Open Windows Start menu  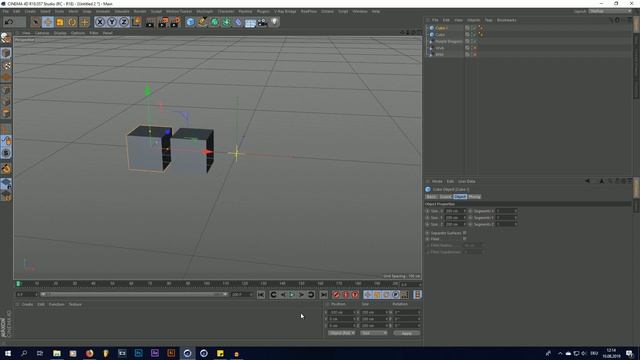(x=8, y=353)
